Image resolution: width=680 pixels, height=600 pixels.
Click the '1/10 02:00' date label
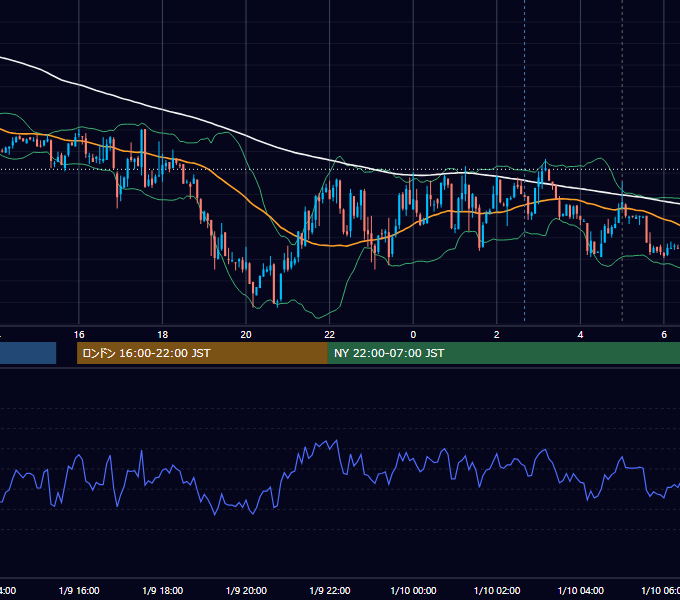497,590
